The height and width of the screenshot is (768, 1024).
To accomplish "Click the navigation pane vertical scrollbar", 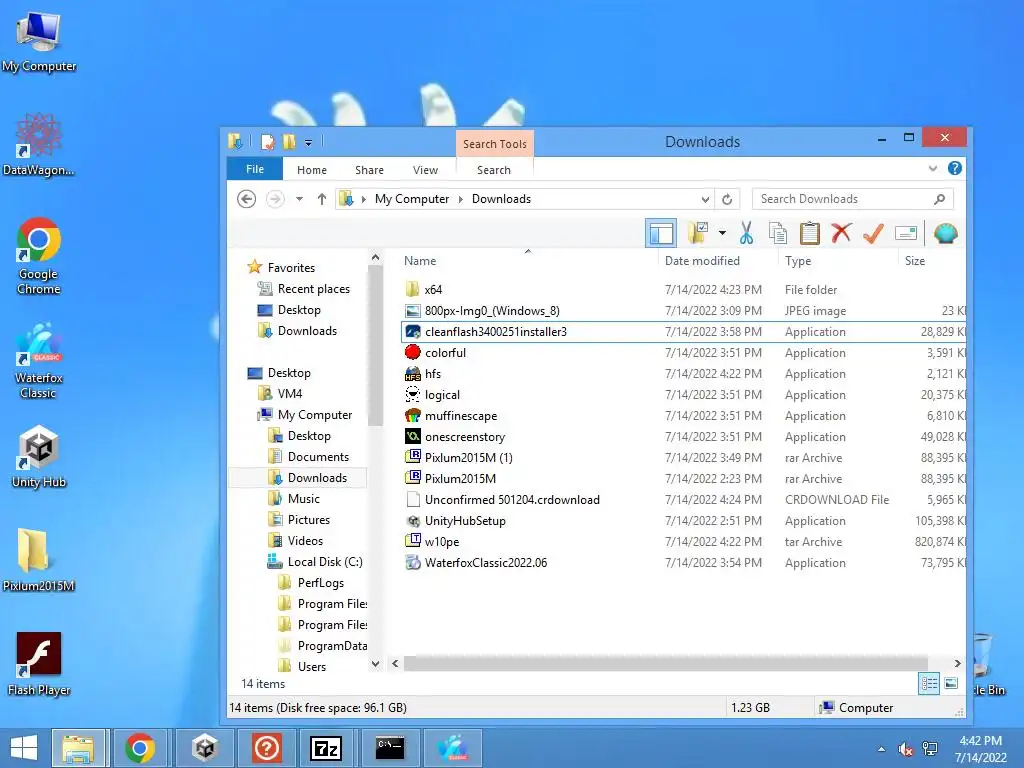I will 375,346.
